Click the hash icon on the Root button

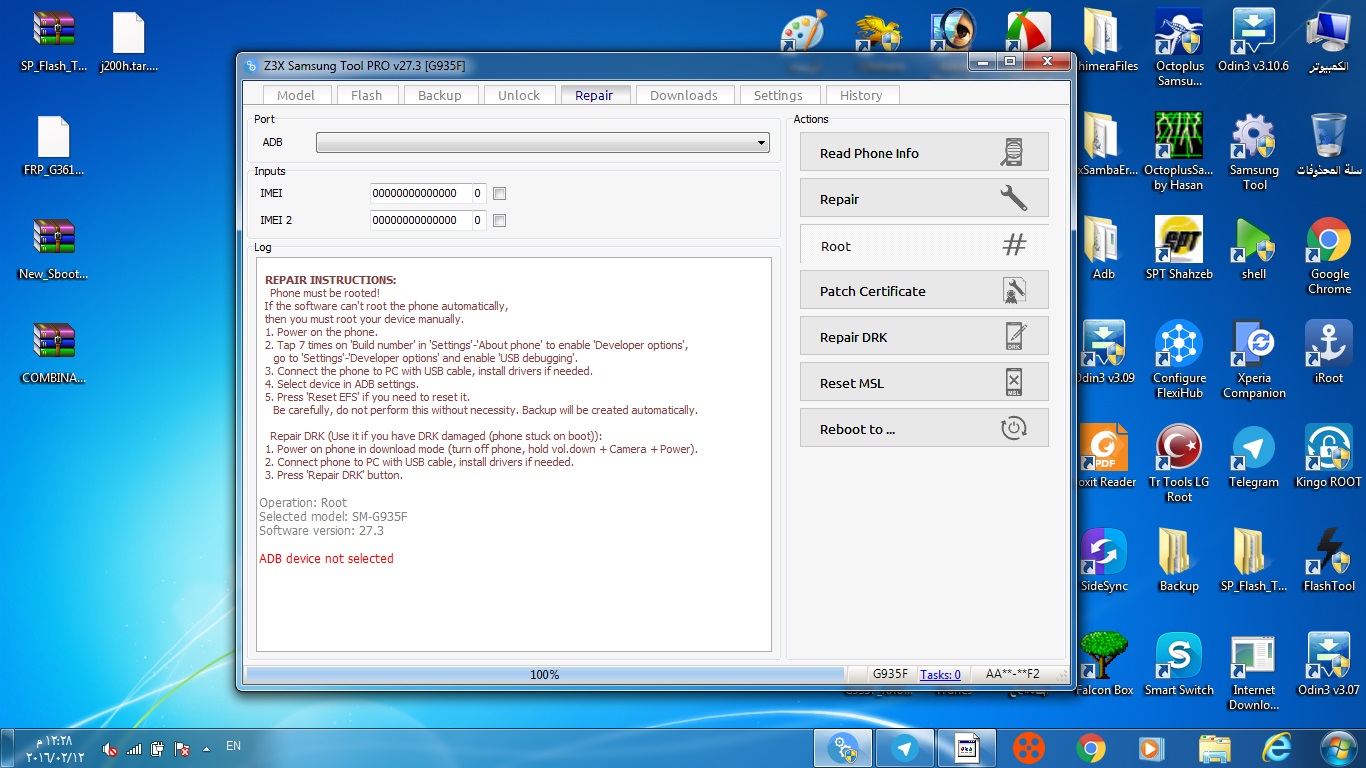click(x=1014, y=244)
